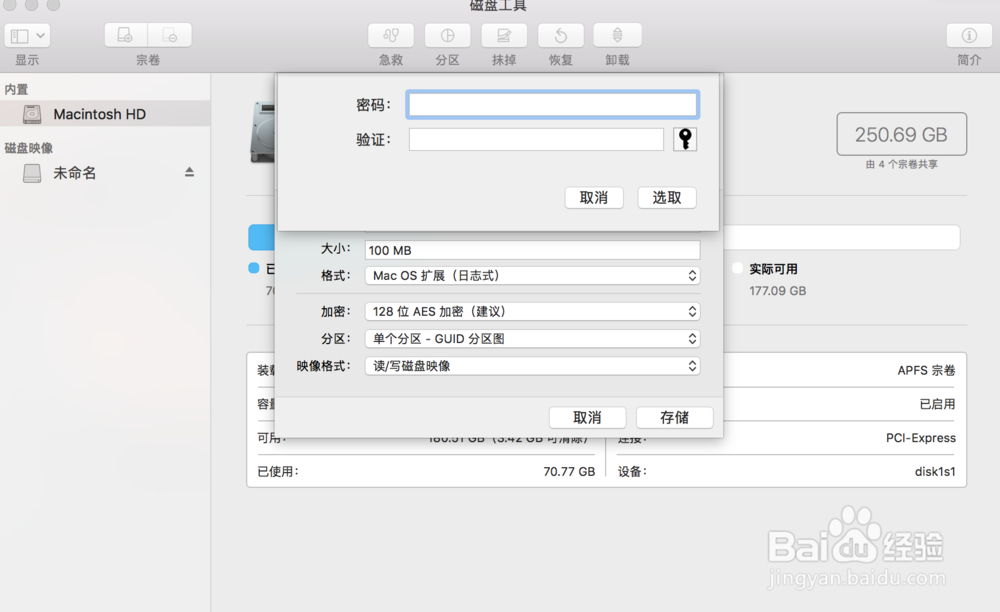This screenshot has height=612, width=1000.
Task: Run First Aid (急救) tool
Action: pyautogui.click(x=391, y=35)
